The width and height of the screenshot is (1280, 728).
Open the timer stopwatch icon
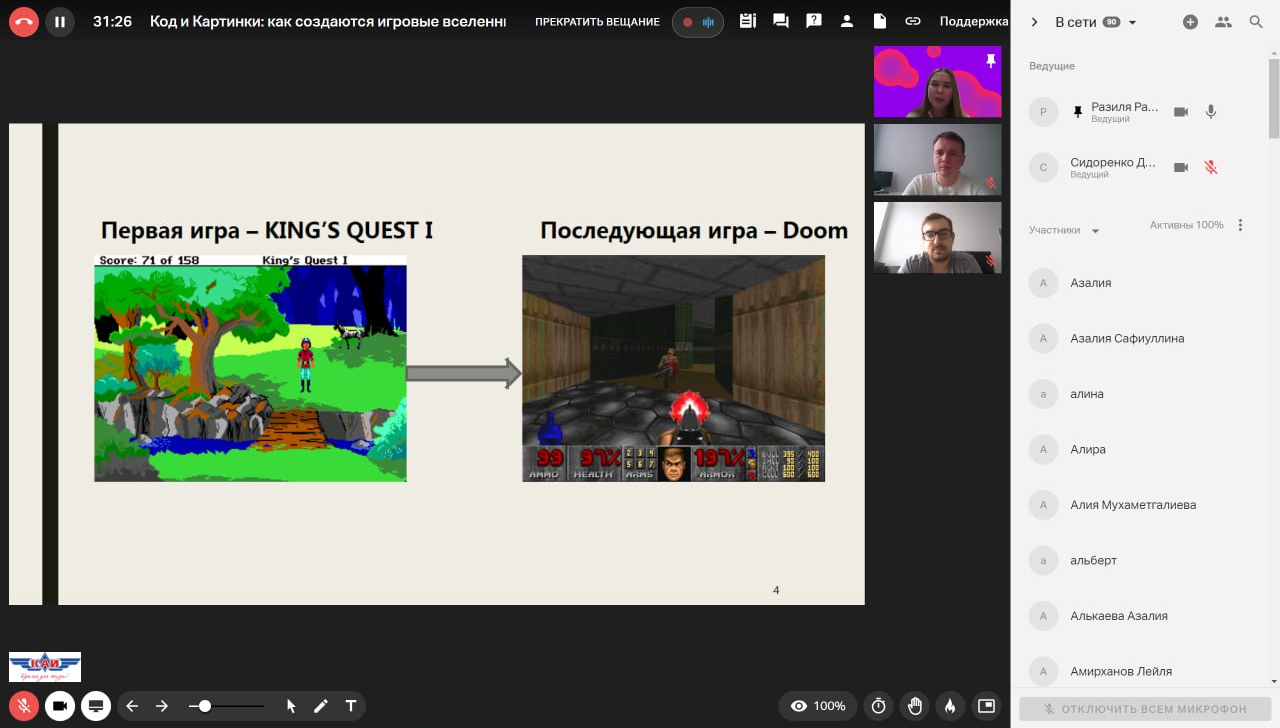click(x=878, y=706)
